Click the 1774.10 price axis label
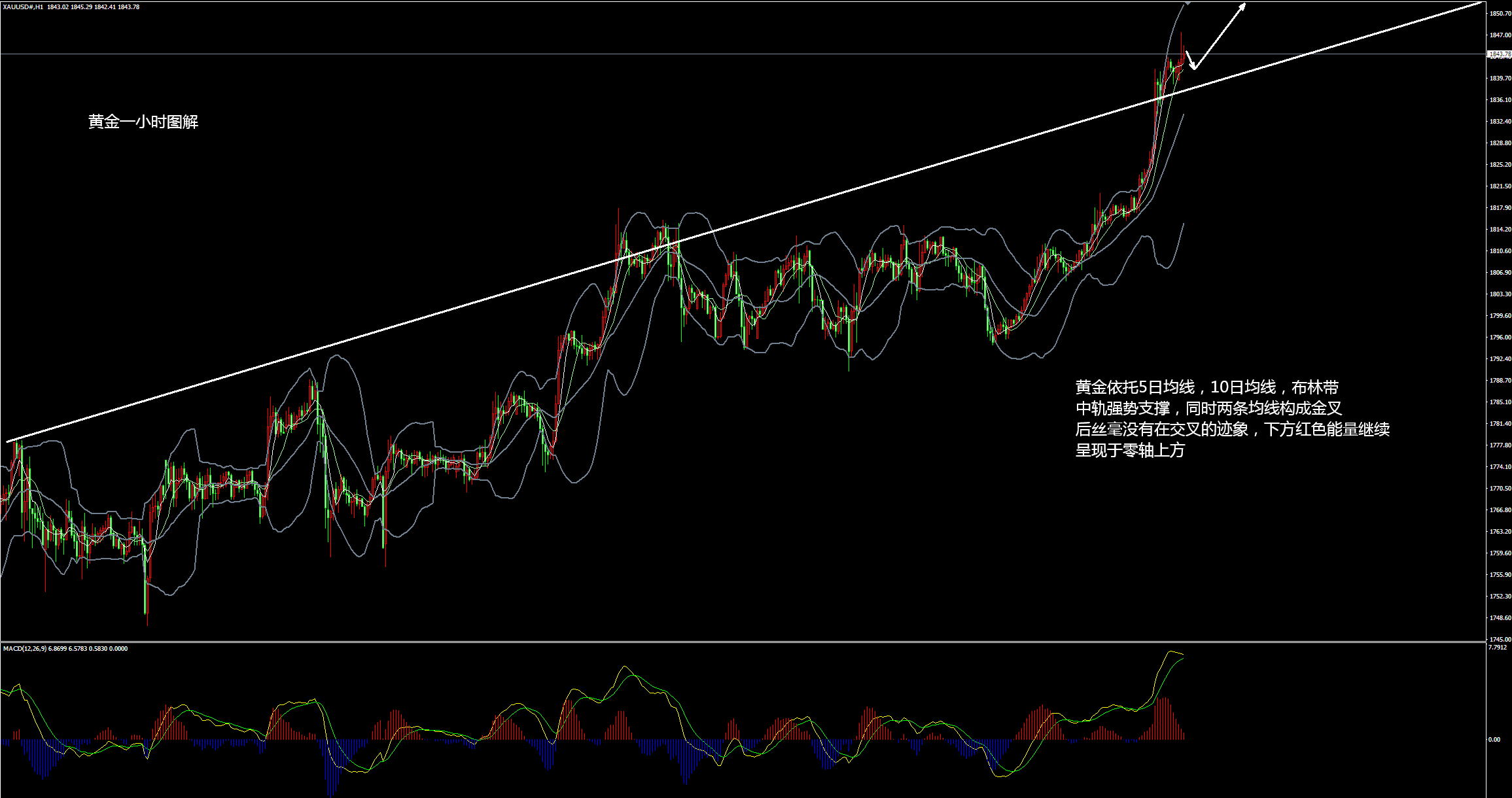 (x=1500, y=467)
